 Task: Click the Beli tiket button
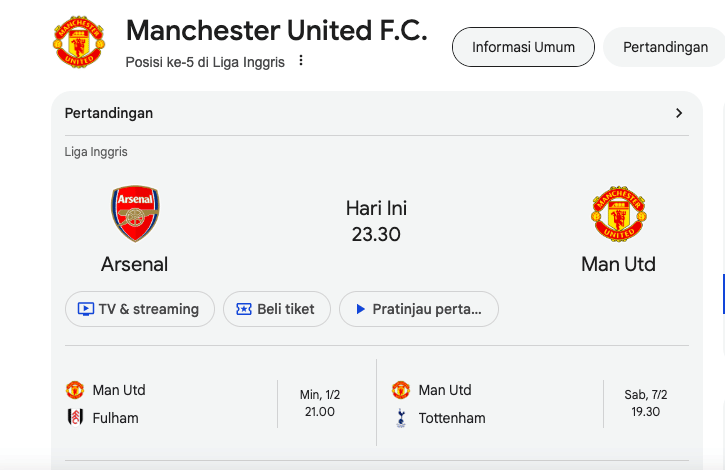[x=276, y=309]
